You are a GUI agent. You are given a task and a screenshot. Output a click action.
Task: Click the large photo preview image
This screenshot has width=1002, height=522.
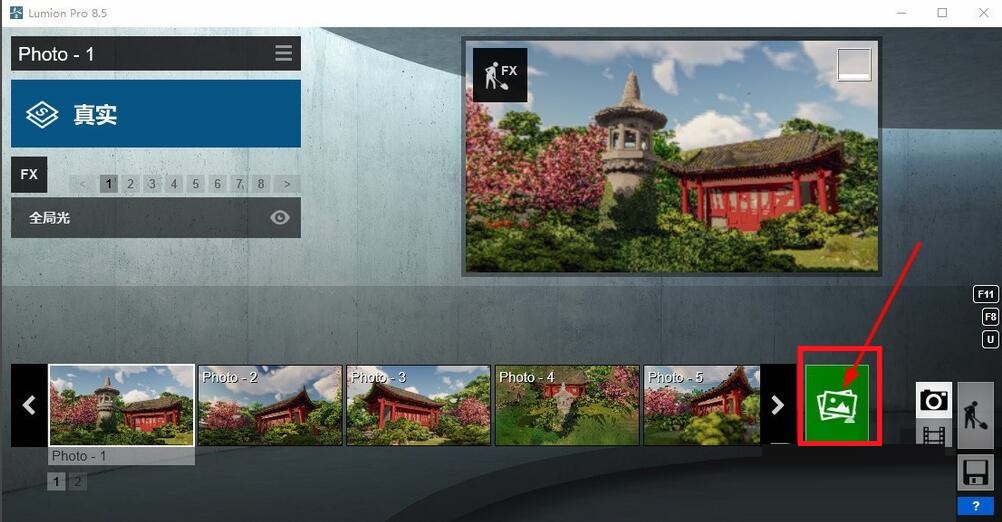click(x=672, y=157)
